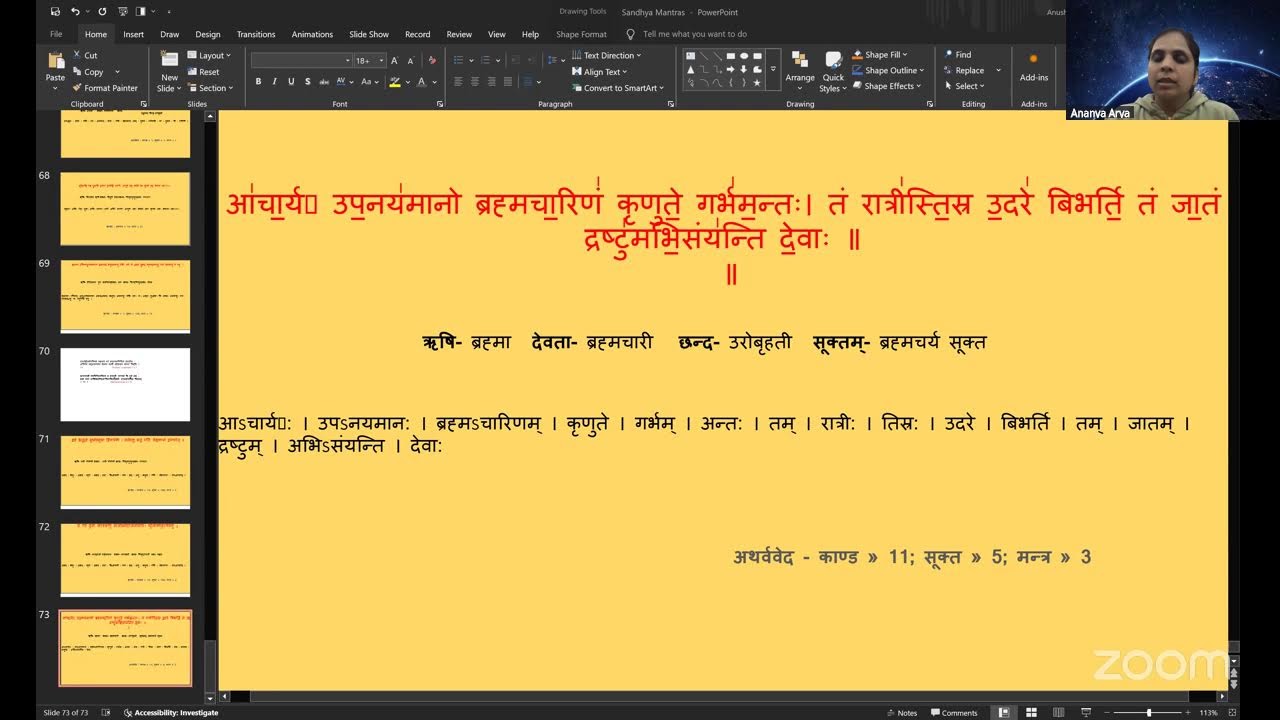Image resolution: width=1280 pixels, height=720 pixels.
Task: Switch to the Design tab
Action: tap(208, 34)
